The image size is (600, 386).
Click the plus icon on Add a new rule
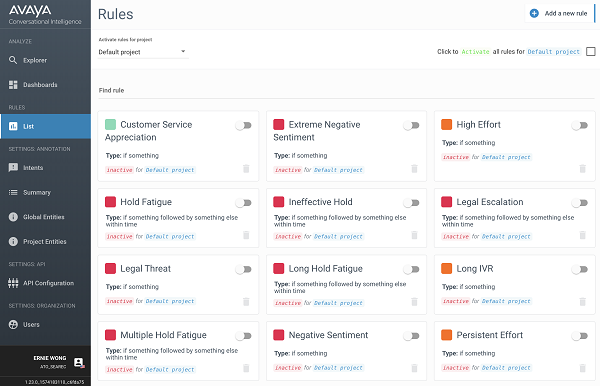tap(534, 13)
